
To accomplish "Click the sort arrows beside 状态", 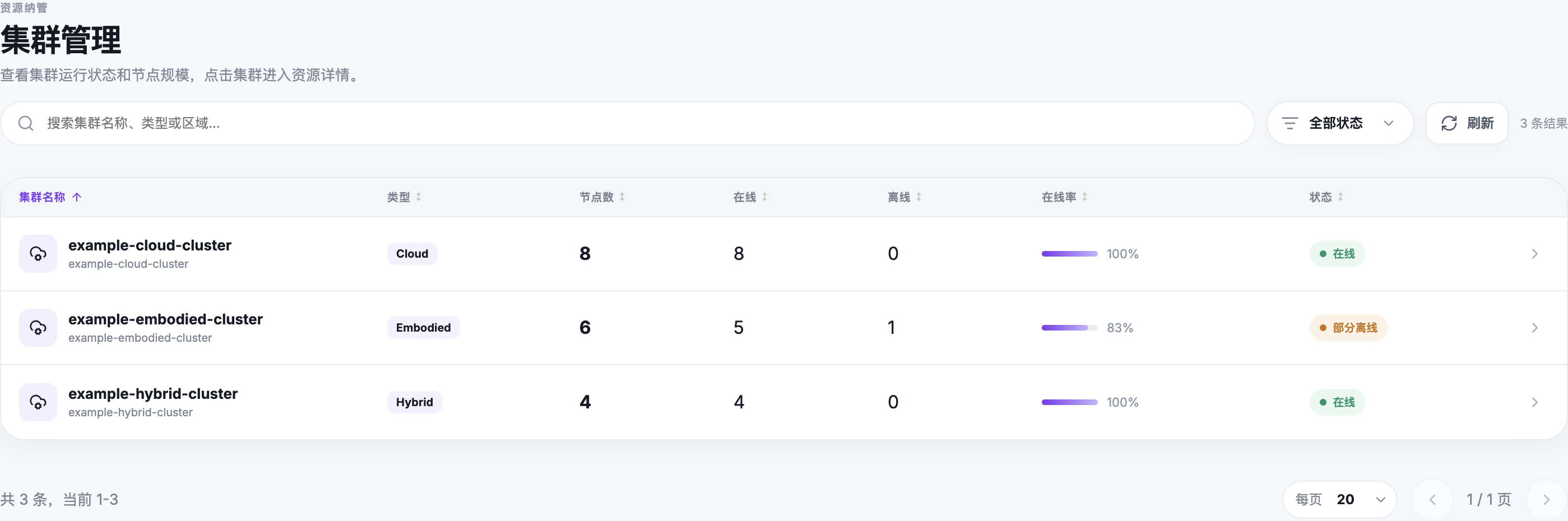I will pyautogui.click(x=1340, y=197).
